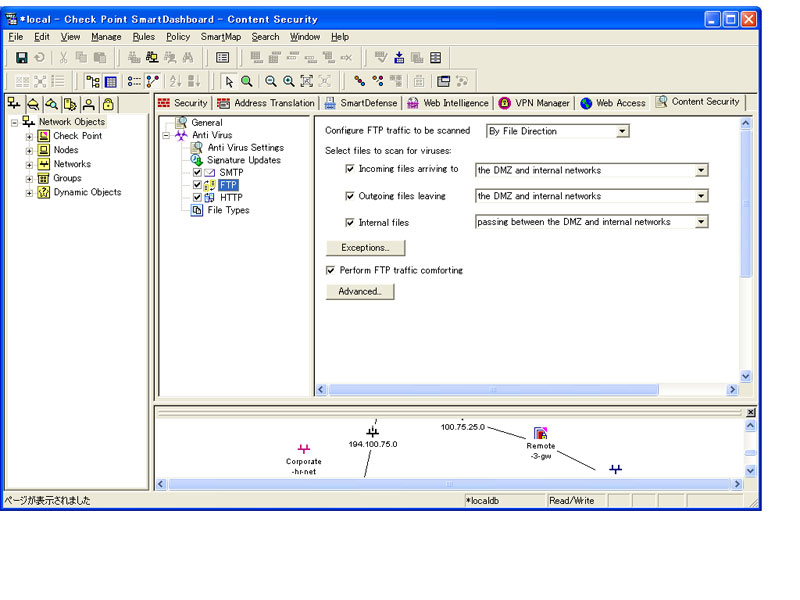Toggle the SMTP anti virus checkbox

pyautogui.click(x=197, y=172)
